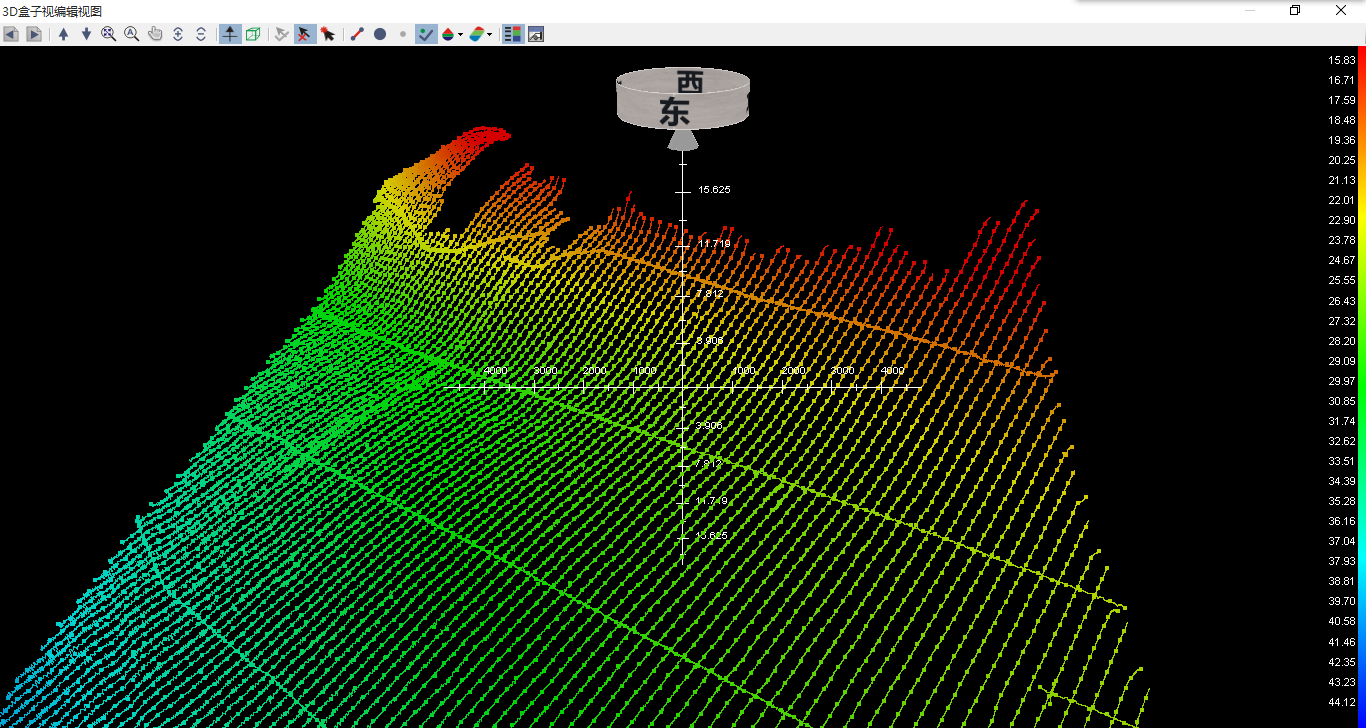The height and width of the screenshot is (728, 1366).
Task: Select the magnifier icon with letter A
Action: click(132, 34)
